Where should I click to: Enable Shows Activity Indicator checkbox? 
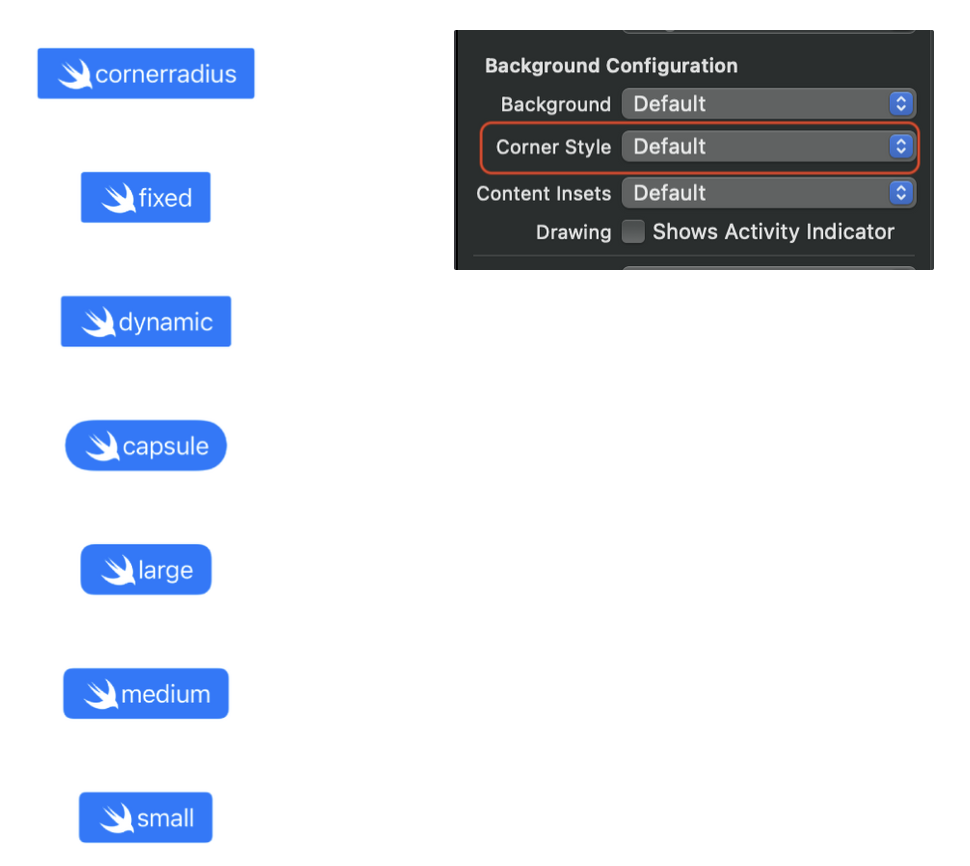633,232
